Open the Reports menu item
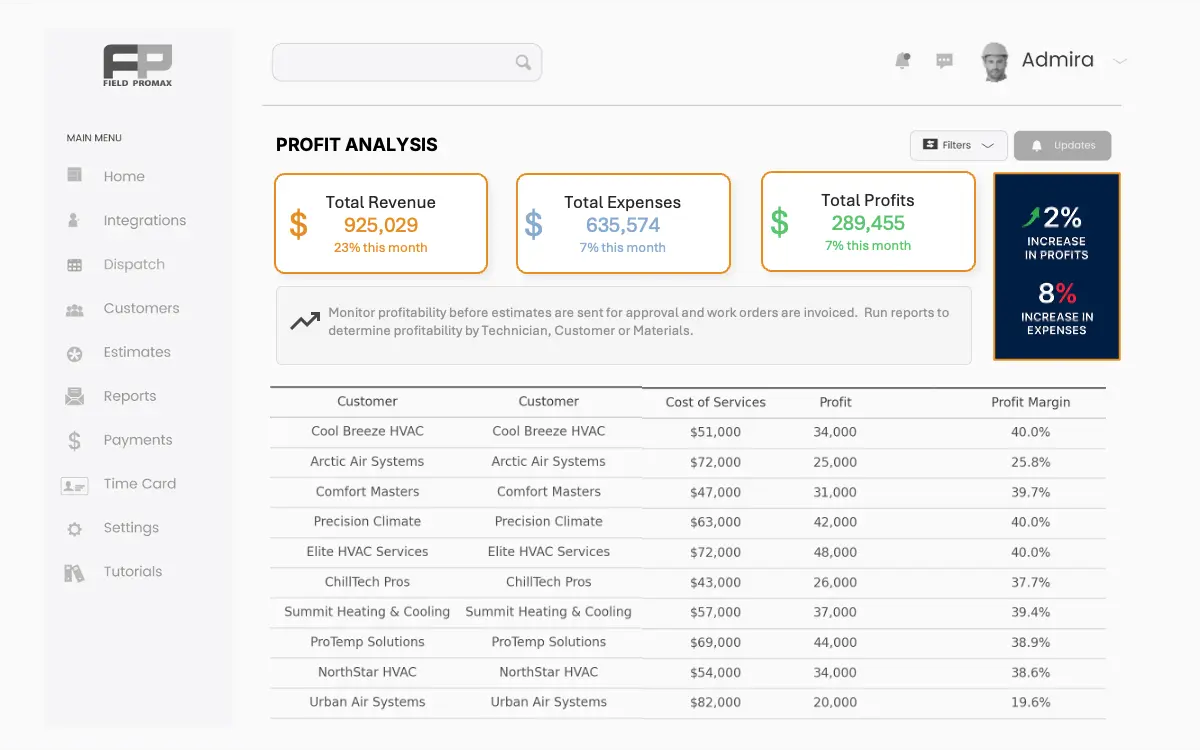The width and height of the screenshot is (1200, 750). [130, 396]
